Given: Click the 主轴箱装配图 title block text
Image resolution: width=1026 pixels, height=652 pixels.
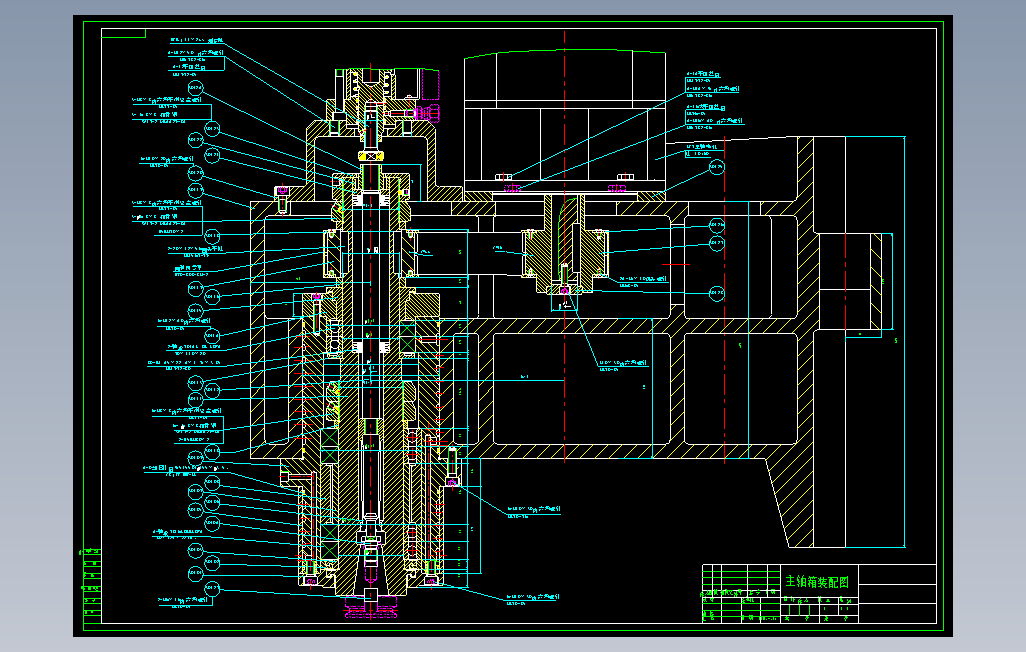Looking at the screenshot, I should (x=817, y=581).
